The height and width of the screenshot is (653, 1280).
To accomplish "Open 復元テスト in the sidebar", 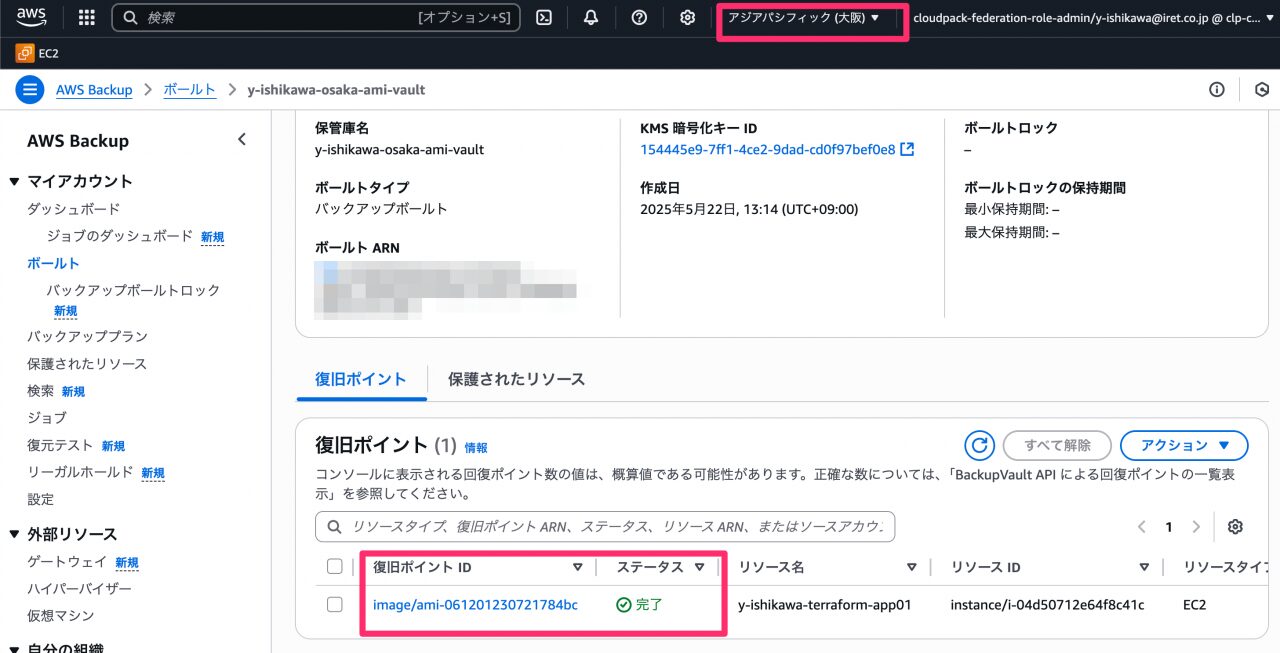I will pyautogui.click(x=60, y=445).
